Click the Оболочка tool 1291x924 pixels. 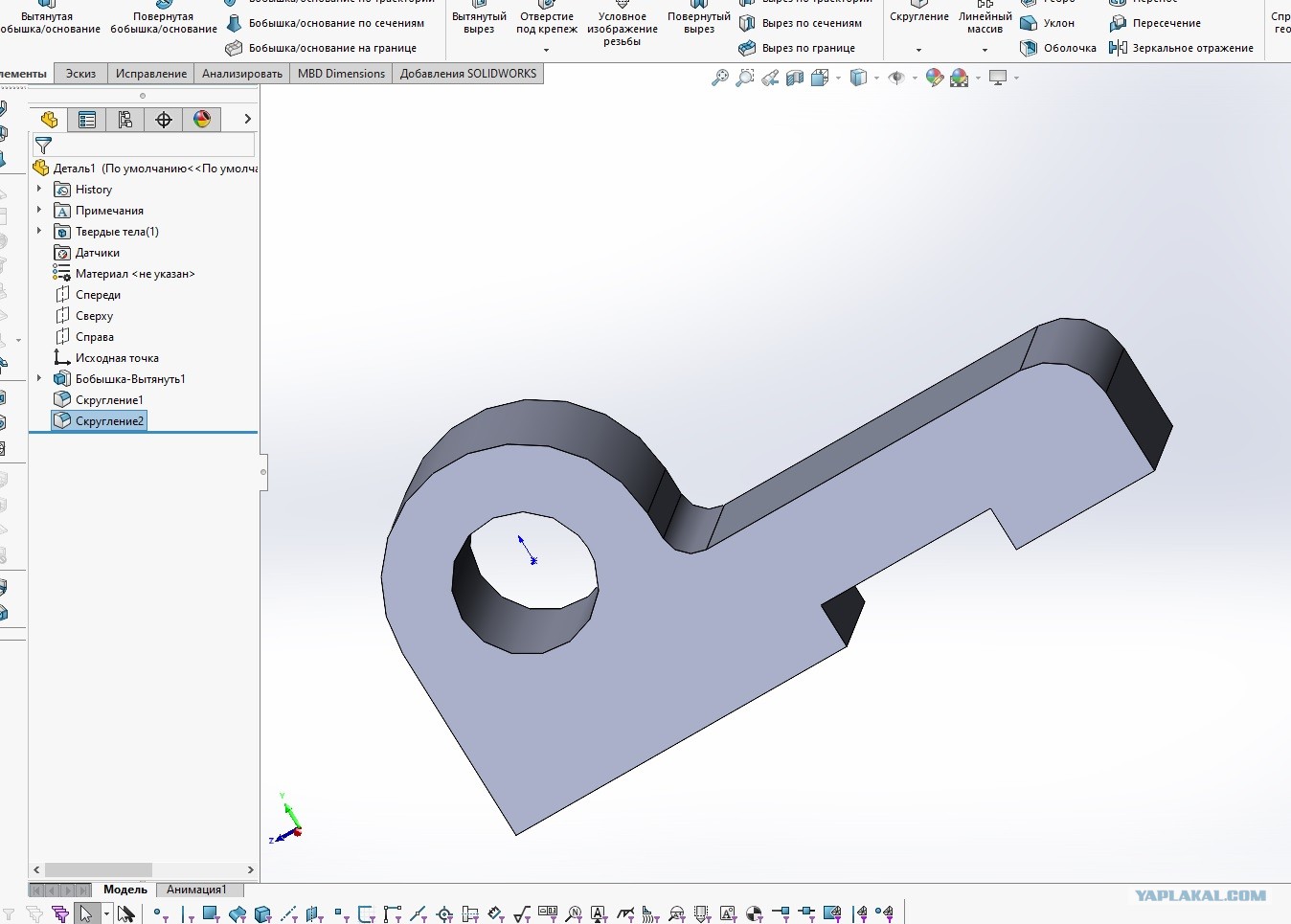(1058, 48)
